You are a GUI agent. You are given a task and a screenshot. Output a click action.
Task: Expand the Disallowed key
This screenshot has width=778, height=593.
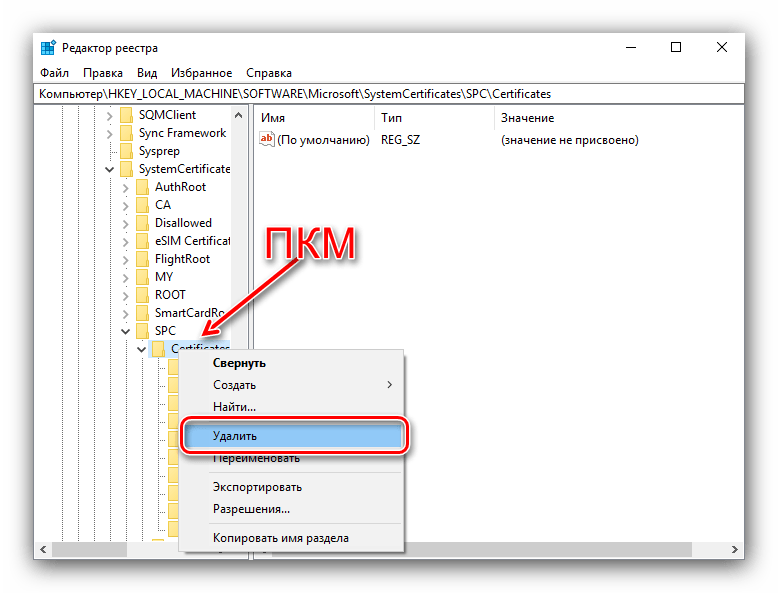126,224
